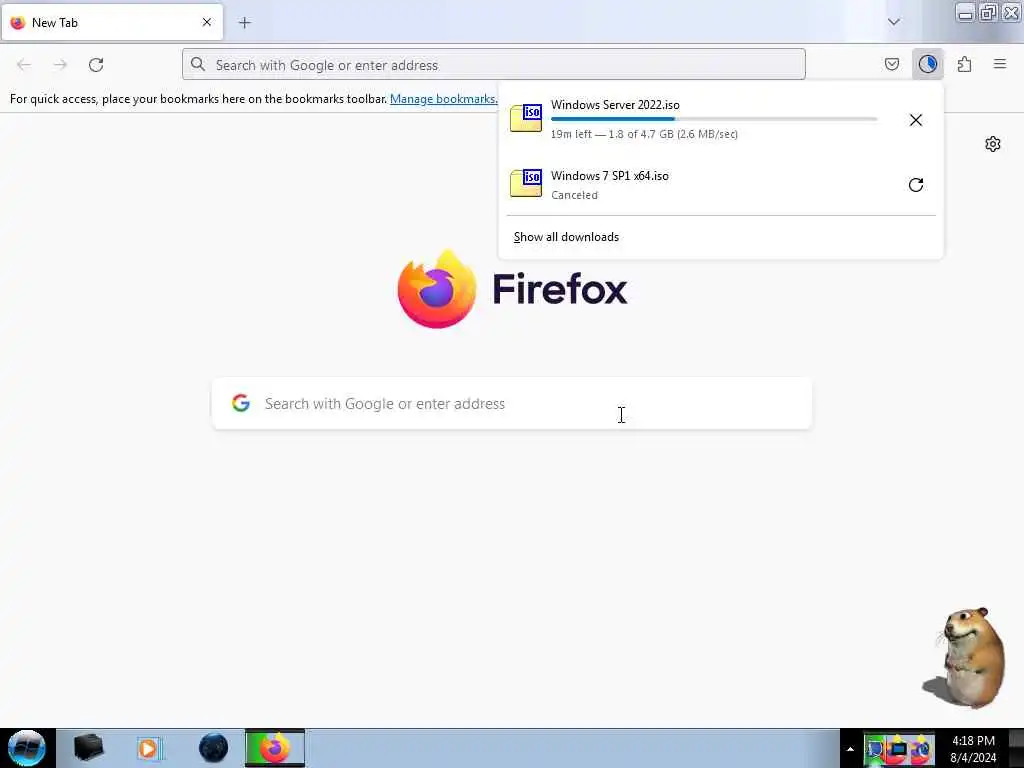
Task: Launch the media player taskbar icon
Action: 150,748
